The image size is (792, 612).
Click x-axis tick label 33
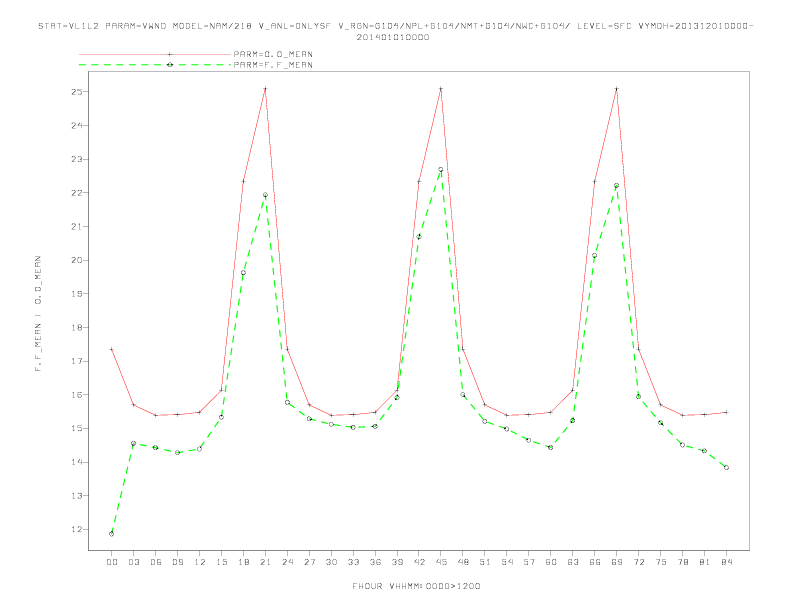(x=354, y=562)
